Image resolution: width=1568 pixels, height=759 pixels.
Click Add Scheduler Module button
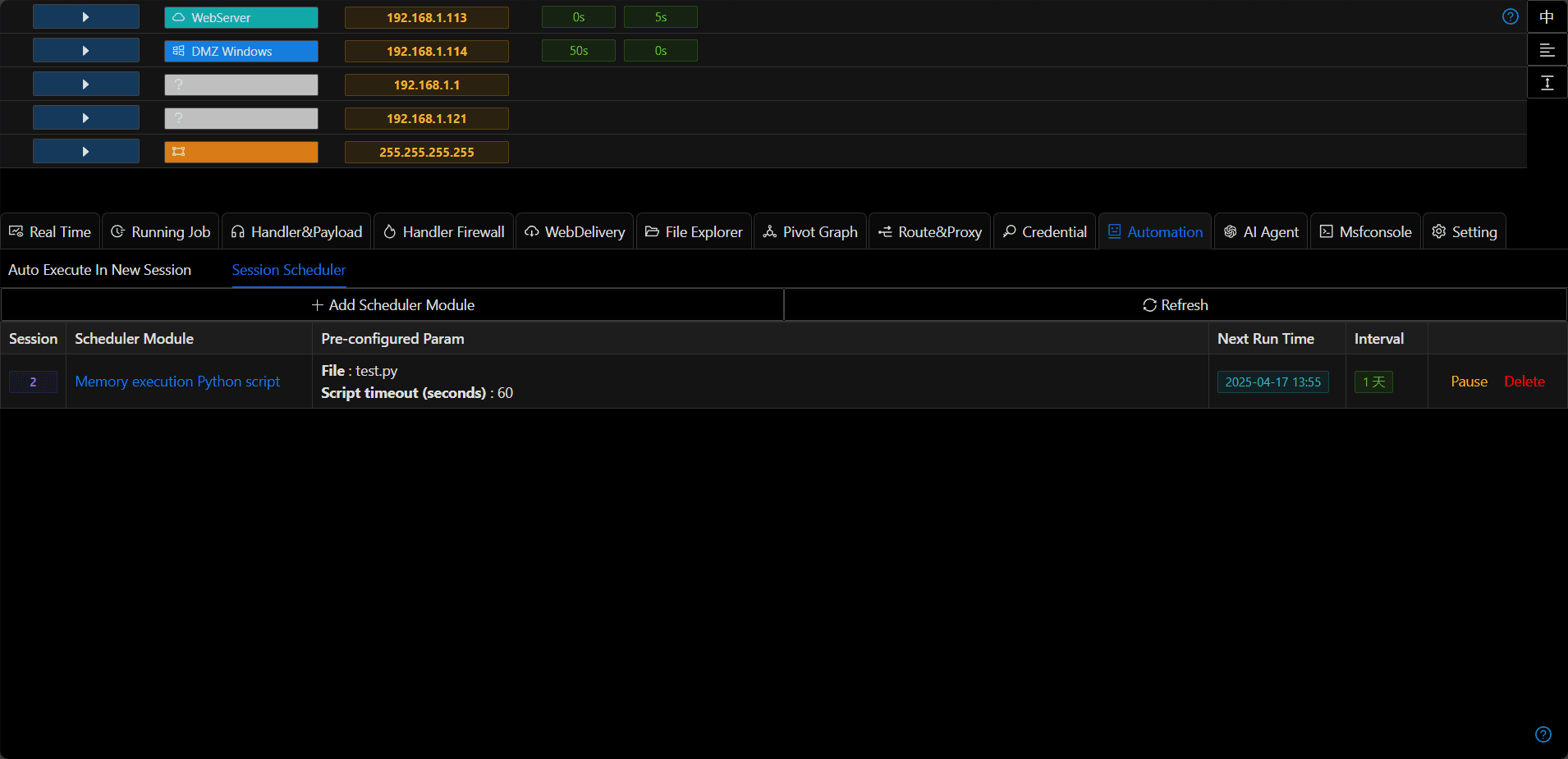click(392, 305)
